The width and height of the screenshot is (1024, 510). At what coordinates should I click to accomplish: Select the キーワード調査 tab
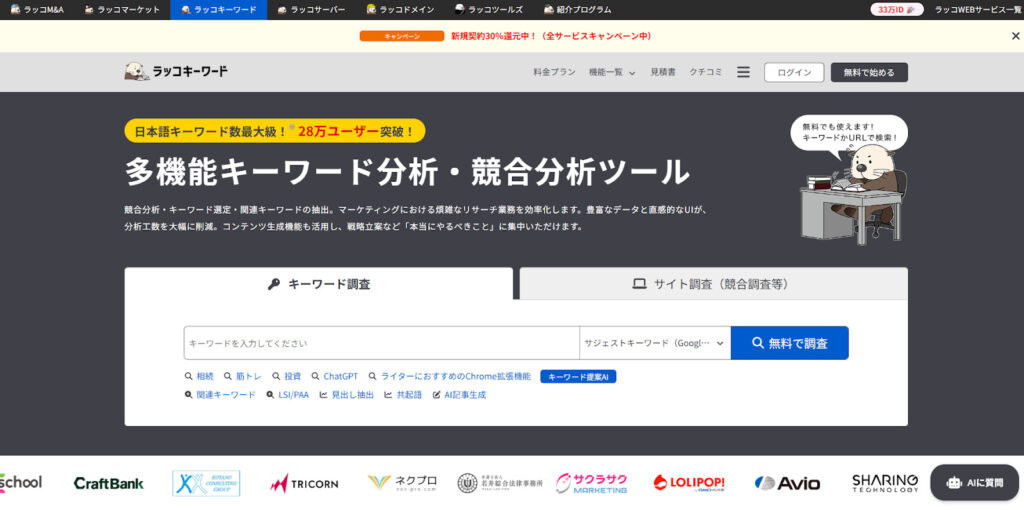(x=319, y=284)
